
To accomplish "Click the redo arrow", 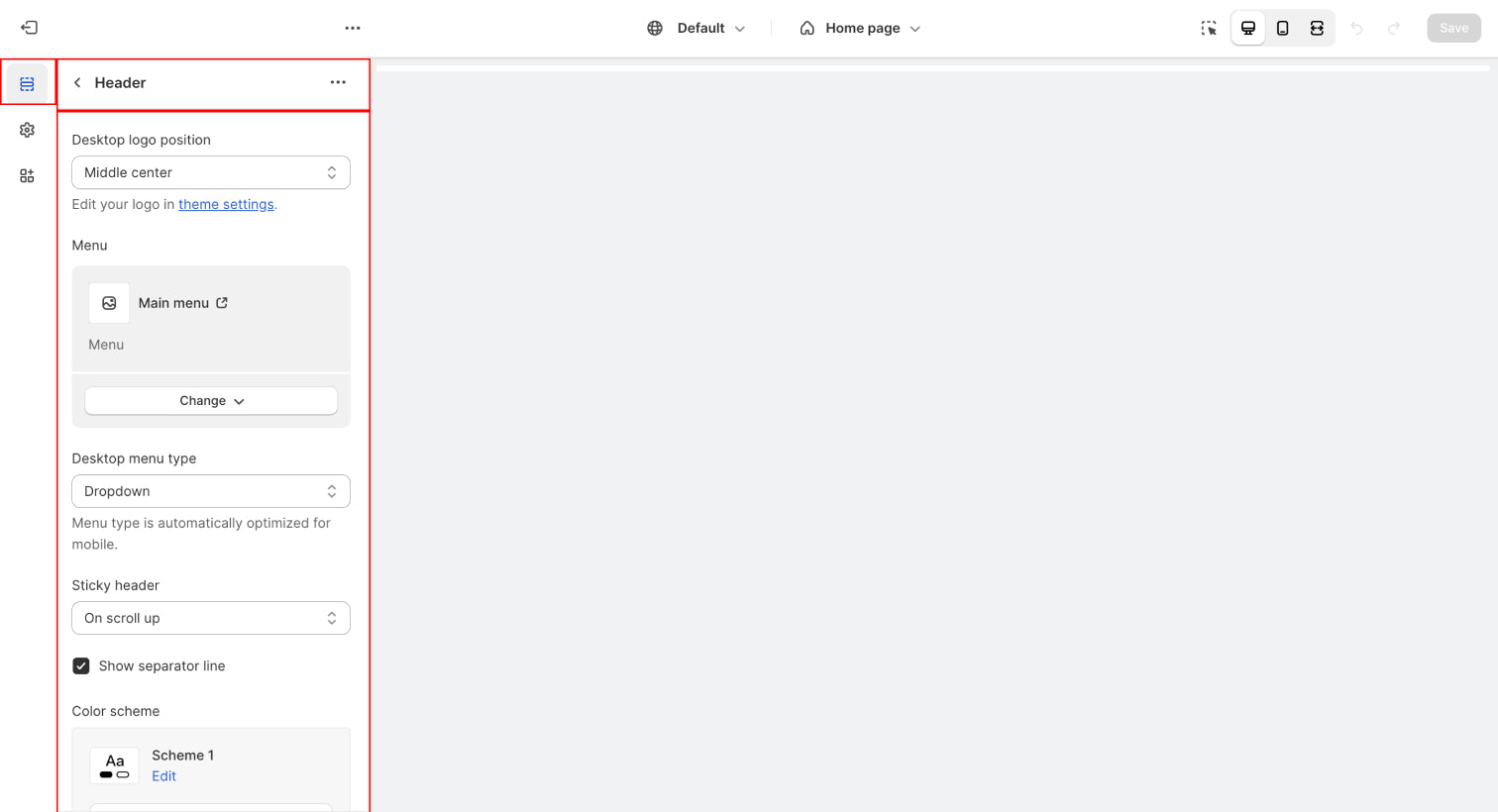I will tap(1394, 28).
